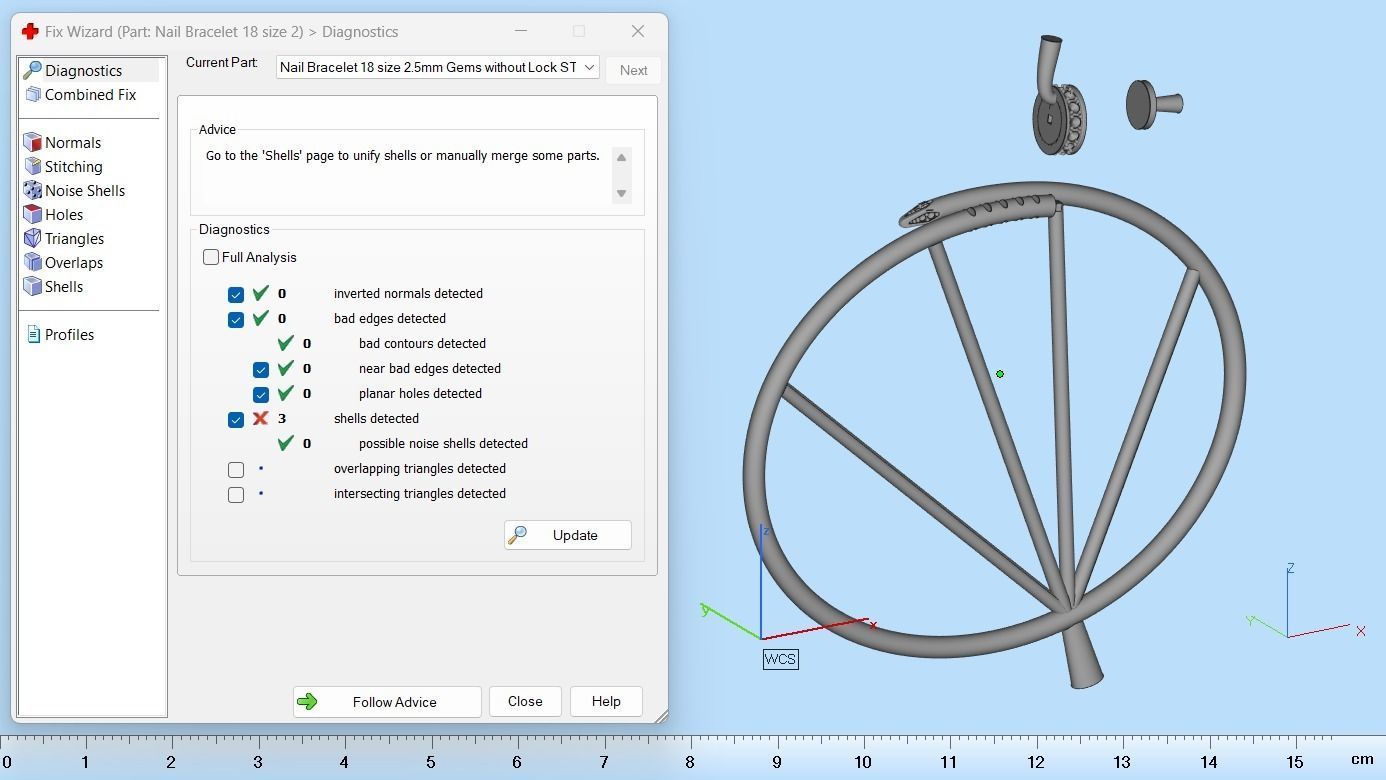Uncheck bad edges detected checkbox
The width and height of the screenshot is (1386, 780).
tap(236, 319)
